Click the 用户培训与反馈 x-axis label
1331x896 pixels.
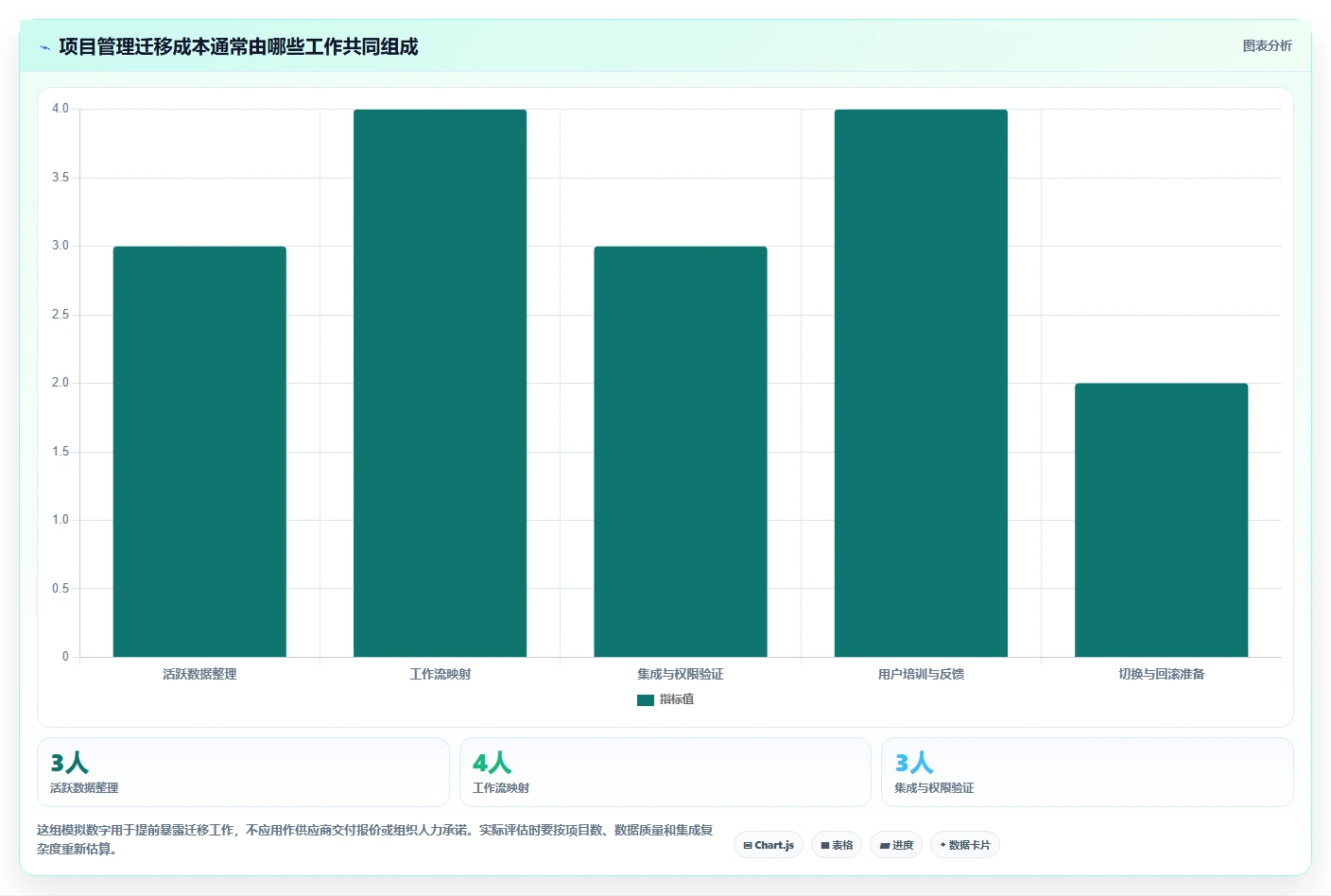coord(921,674)
